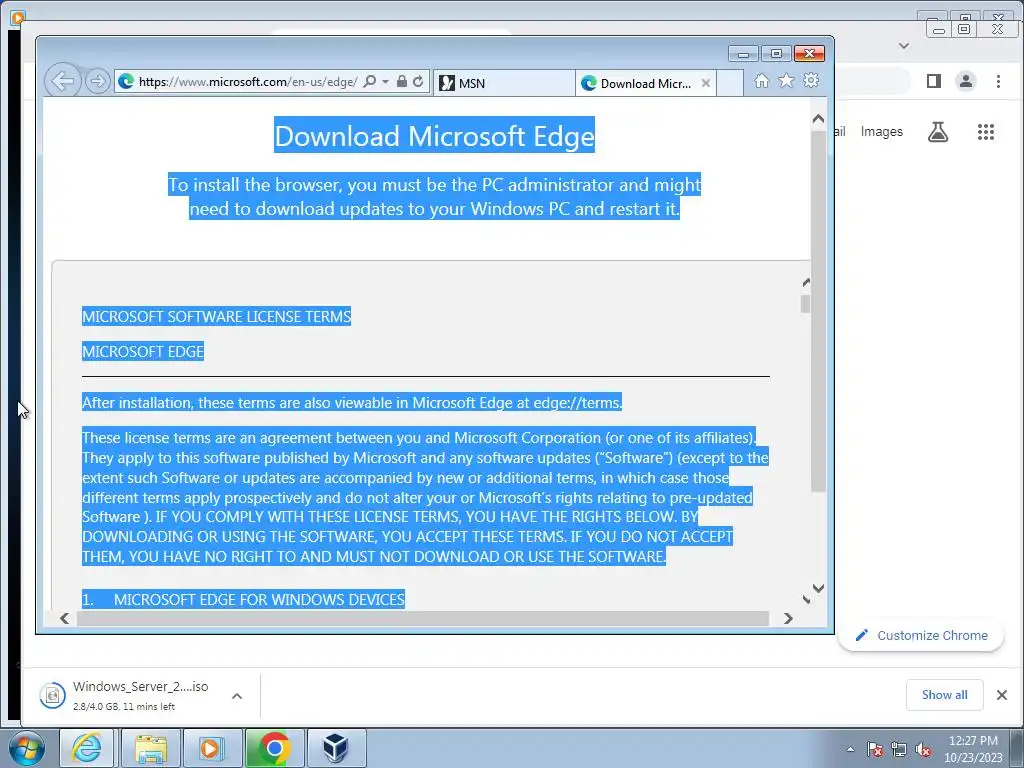The width and height of the screenshot is (1024, 768).
Task: Switch to the MSN tab
Action: point(504,83)
